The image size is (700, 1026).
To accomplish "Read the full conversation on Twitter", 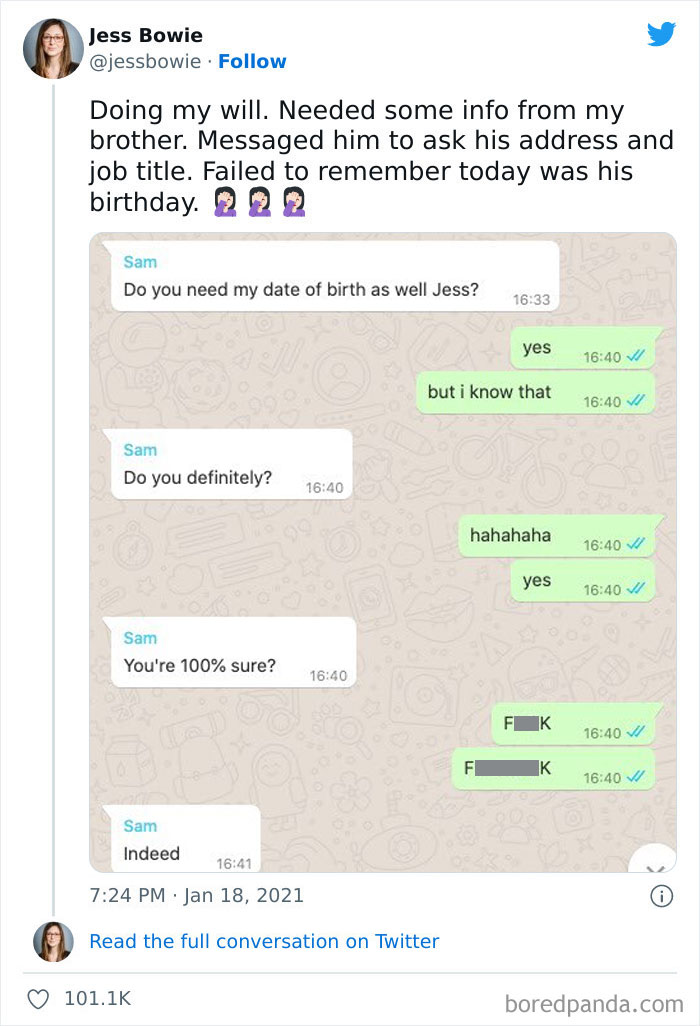I will 265,941.
